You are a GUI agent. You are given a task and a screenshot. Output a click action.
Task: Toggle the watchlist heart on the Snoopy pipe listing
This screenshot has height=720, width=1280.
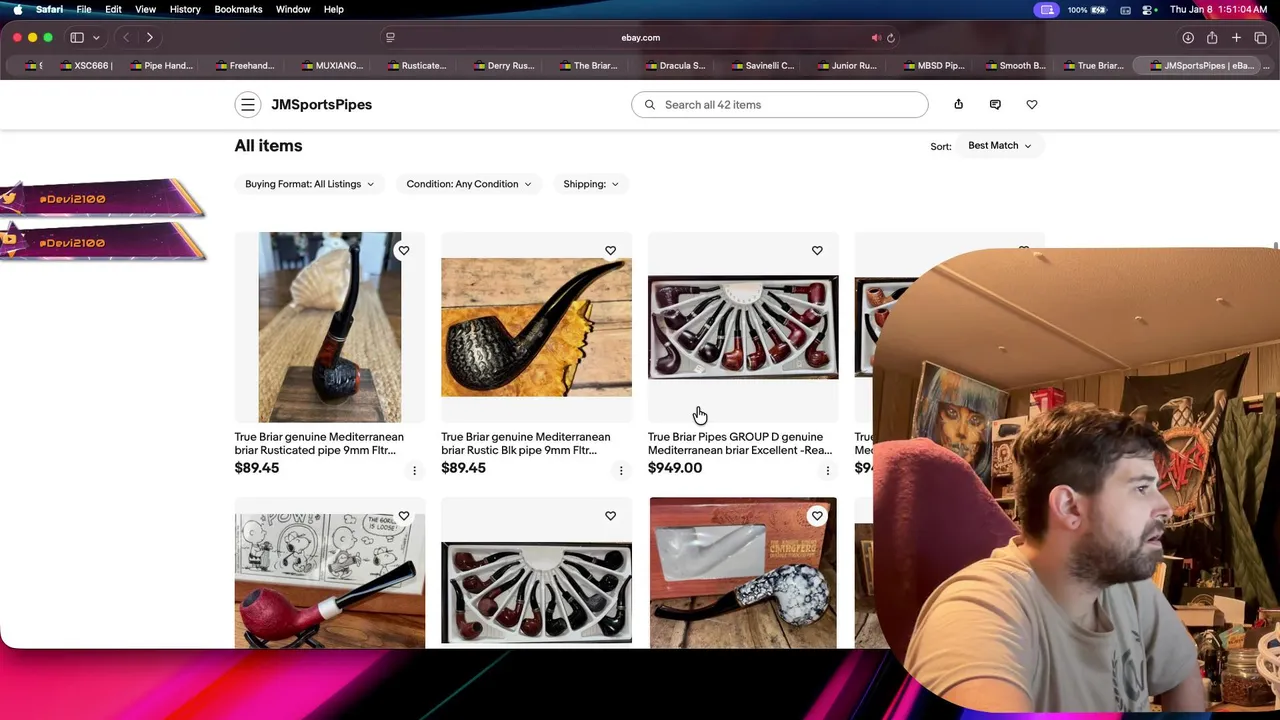click(404, 516)
